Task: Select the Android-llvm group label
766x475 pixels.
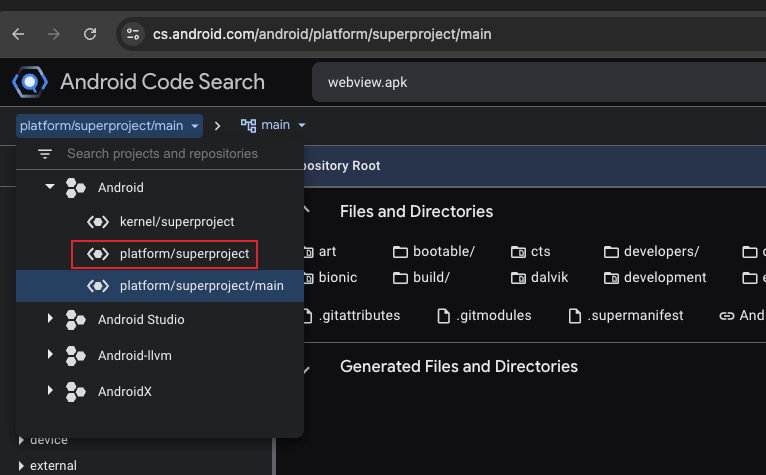Action: click(135, 356)
